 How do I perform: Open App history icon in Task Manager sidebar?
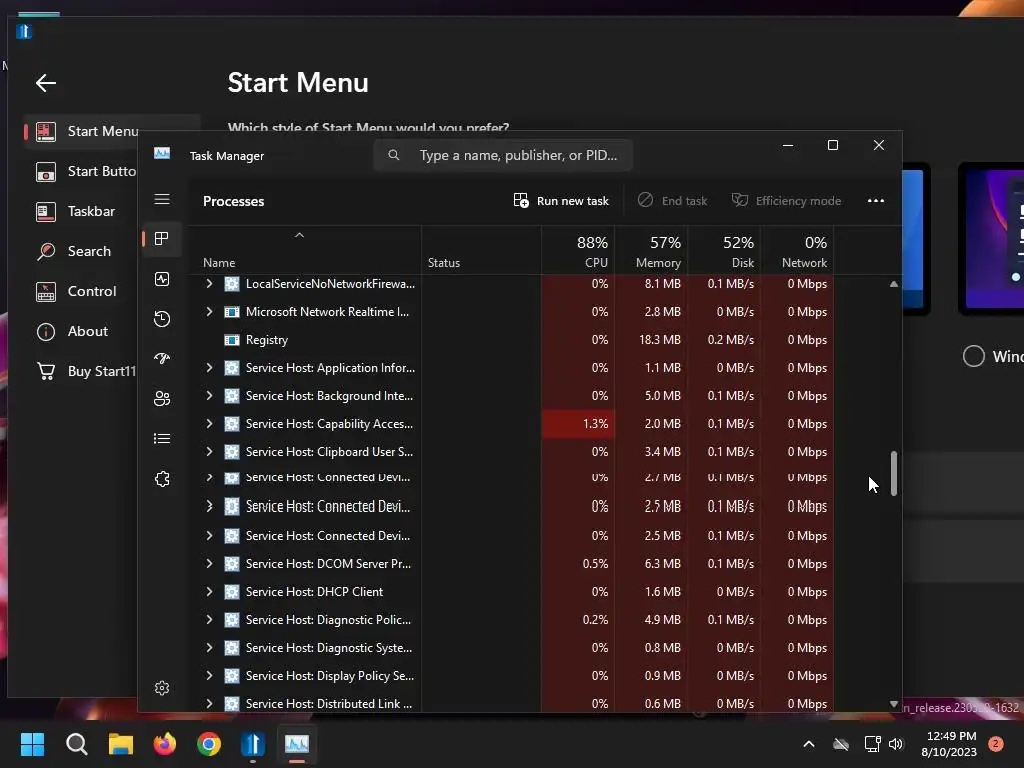(x=162, y=319)
